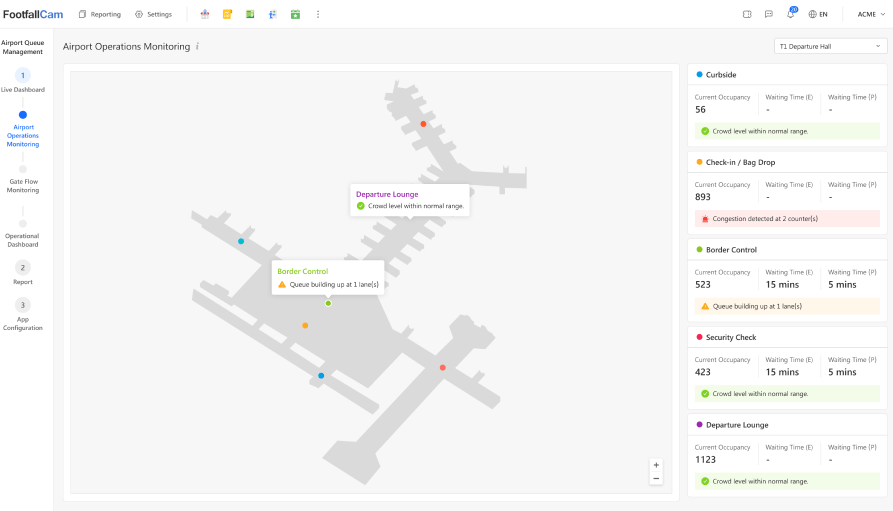Open the storefront app icon in toolbar
893x511 pixels.
coord(205,14)
